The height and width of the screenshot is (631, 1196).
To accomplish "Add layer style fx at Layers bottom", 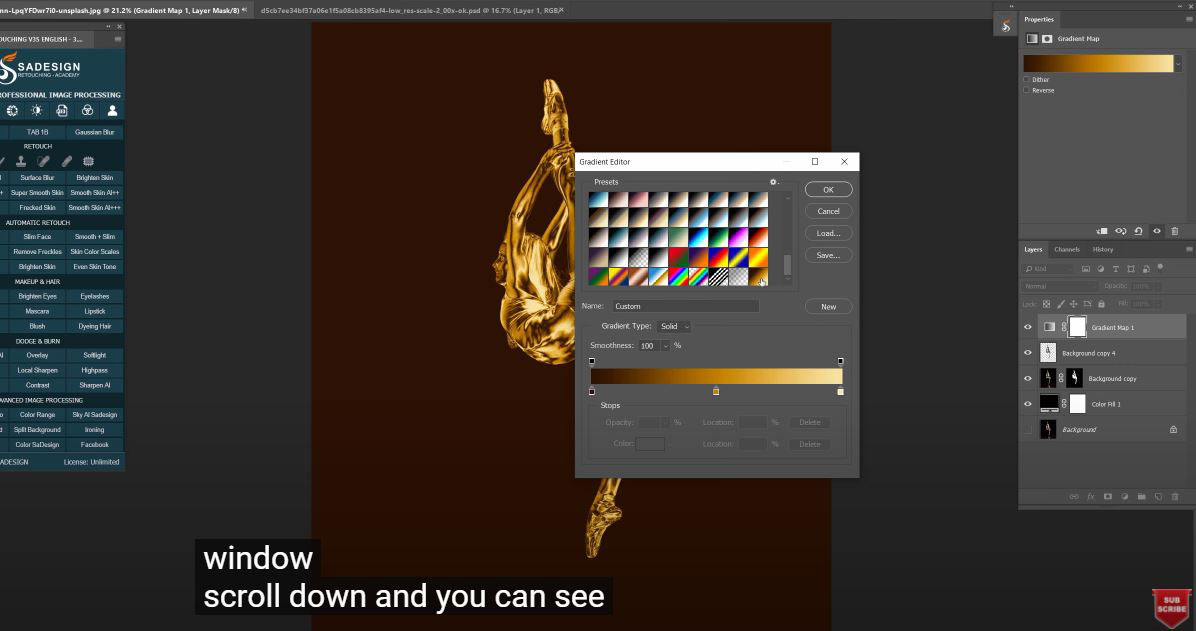I will (x=1091, y=497).
